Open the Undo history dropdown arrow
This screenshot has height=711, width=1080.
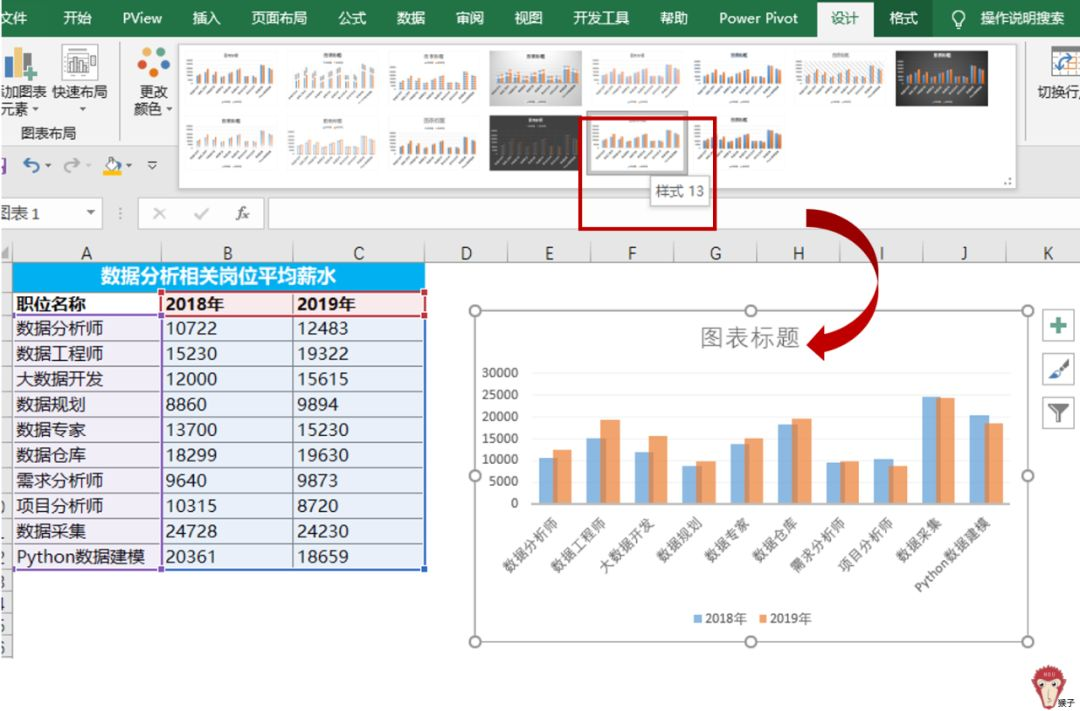[49, 166]
